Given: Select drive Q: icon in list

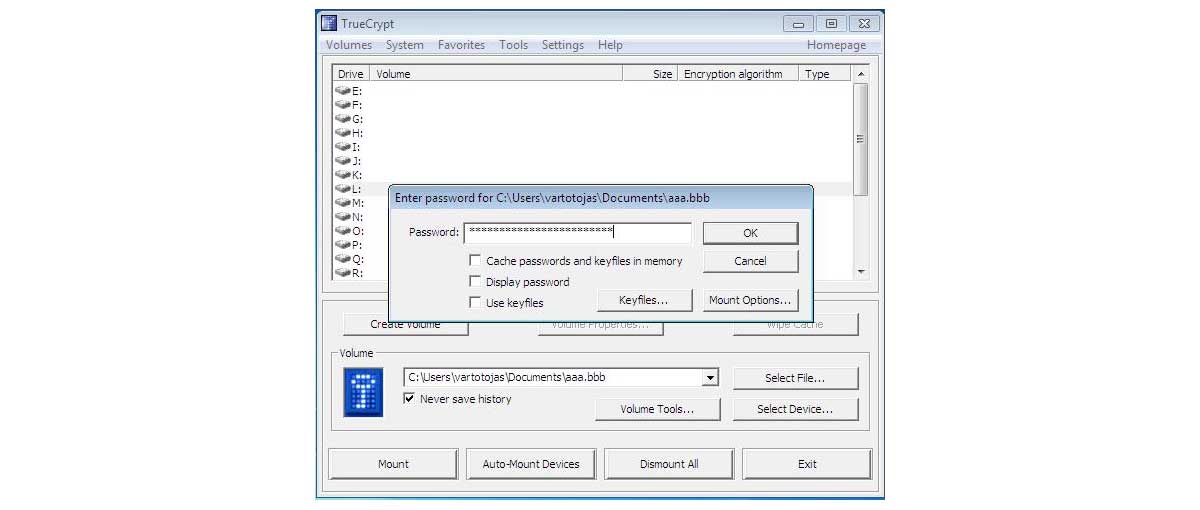Looking at the screenshot, I should pos(342,258).
